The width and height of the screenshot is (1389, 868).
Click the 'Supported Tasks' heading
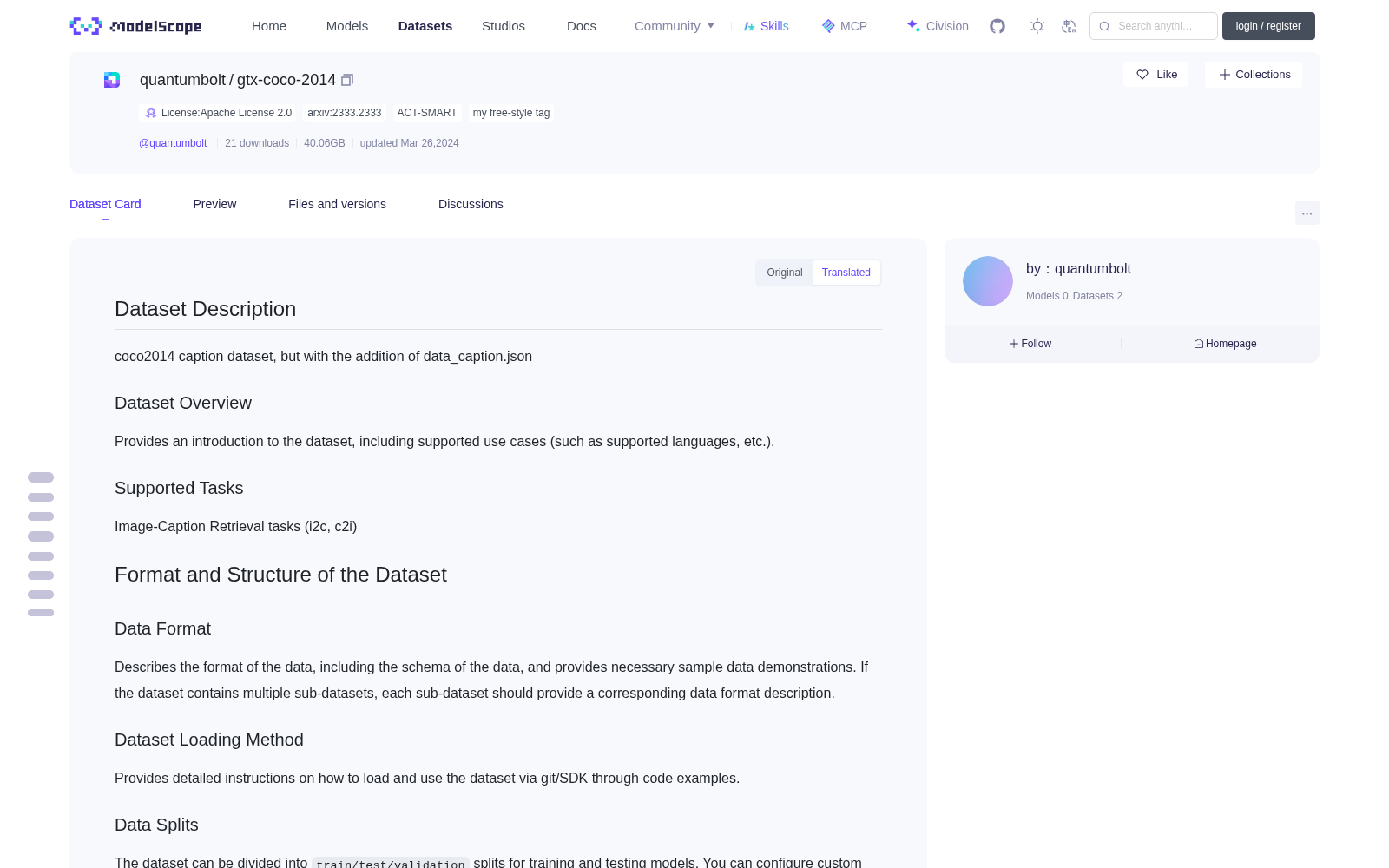pos(179,488)
